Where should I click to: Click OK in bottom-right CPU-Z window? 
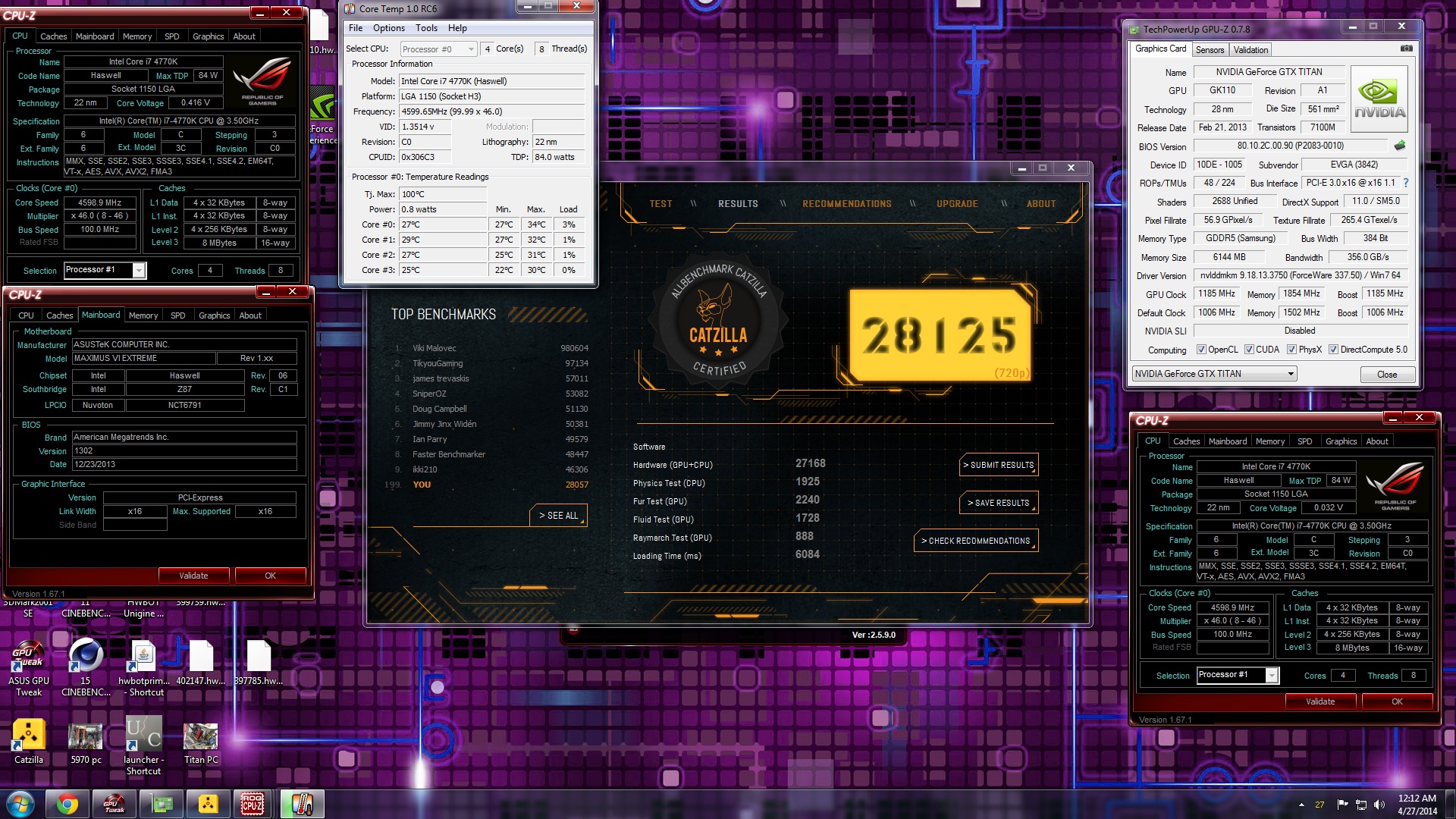click(1397, 701)
